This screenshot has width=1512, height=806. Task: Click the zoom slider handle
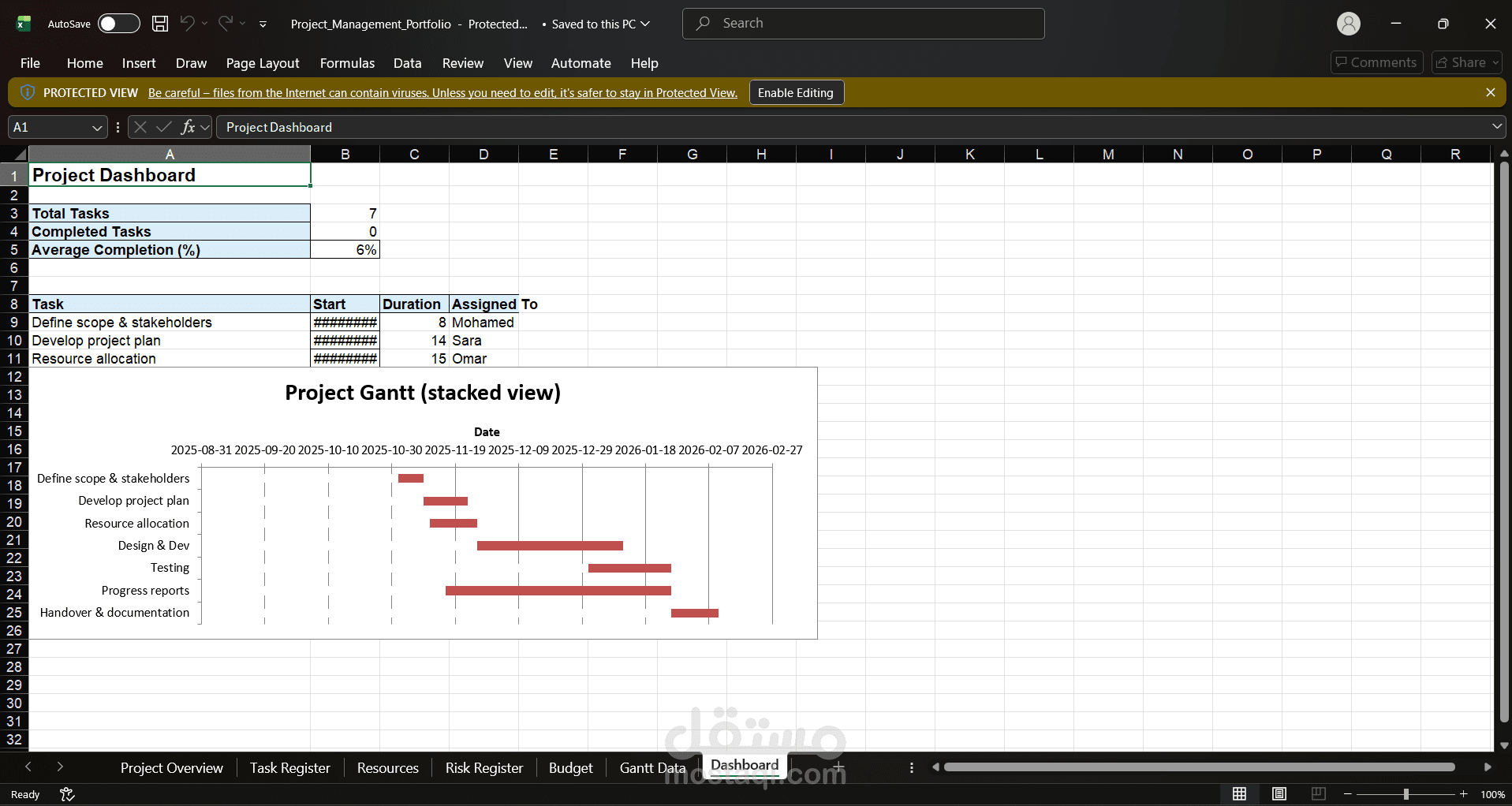(x=1406, y=794)
